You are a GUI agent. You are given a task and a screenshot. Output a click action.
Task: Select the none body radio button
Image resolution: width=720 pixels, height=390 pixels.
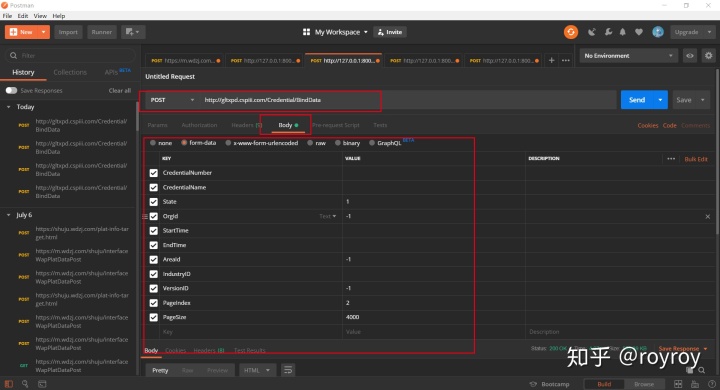coord(153,143)
